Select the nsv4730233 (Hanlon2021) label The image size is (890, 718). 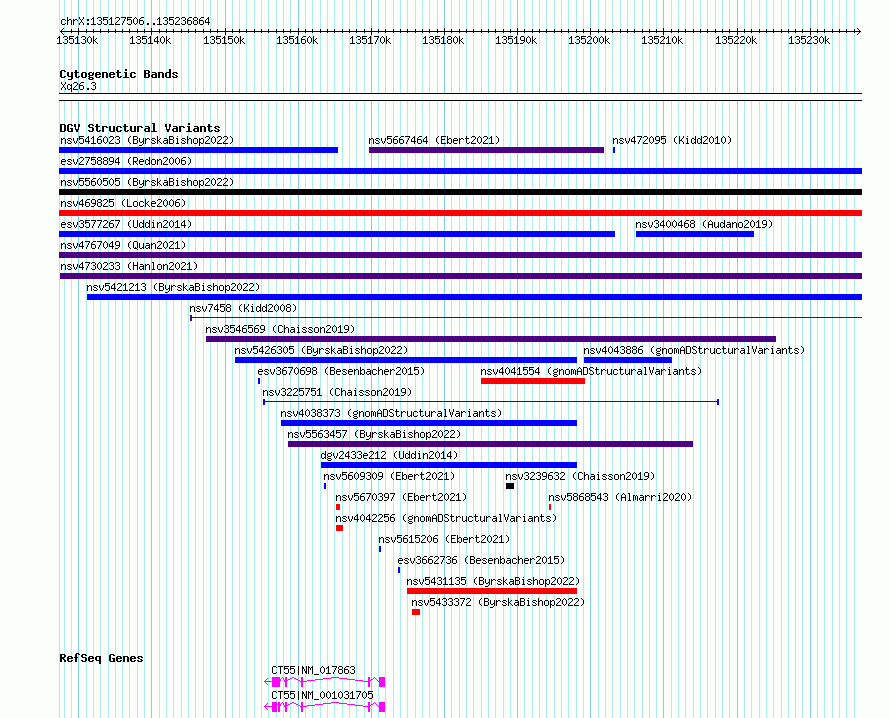129,266
